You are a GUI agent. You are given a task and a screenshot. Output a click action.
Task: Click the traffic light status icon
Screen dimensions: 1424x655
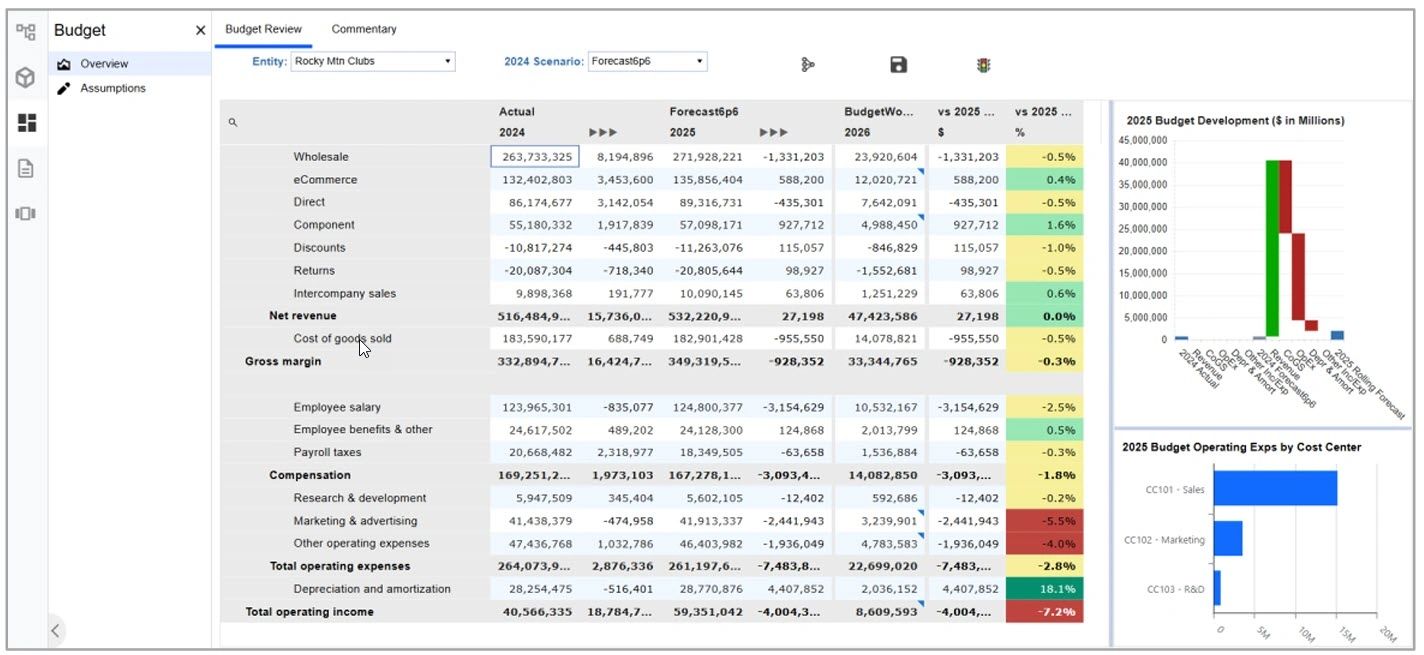click(982, 63)
